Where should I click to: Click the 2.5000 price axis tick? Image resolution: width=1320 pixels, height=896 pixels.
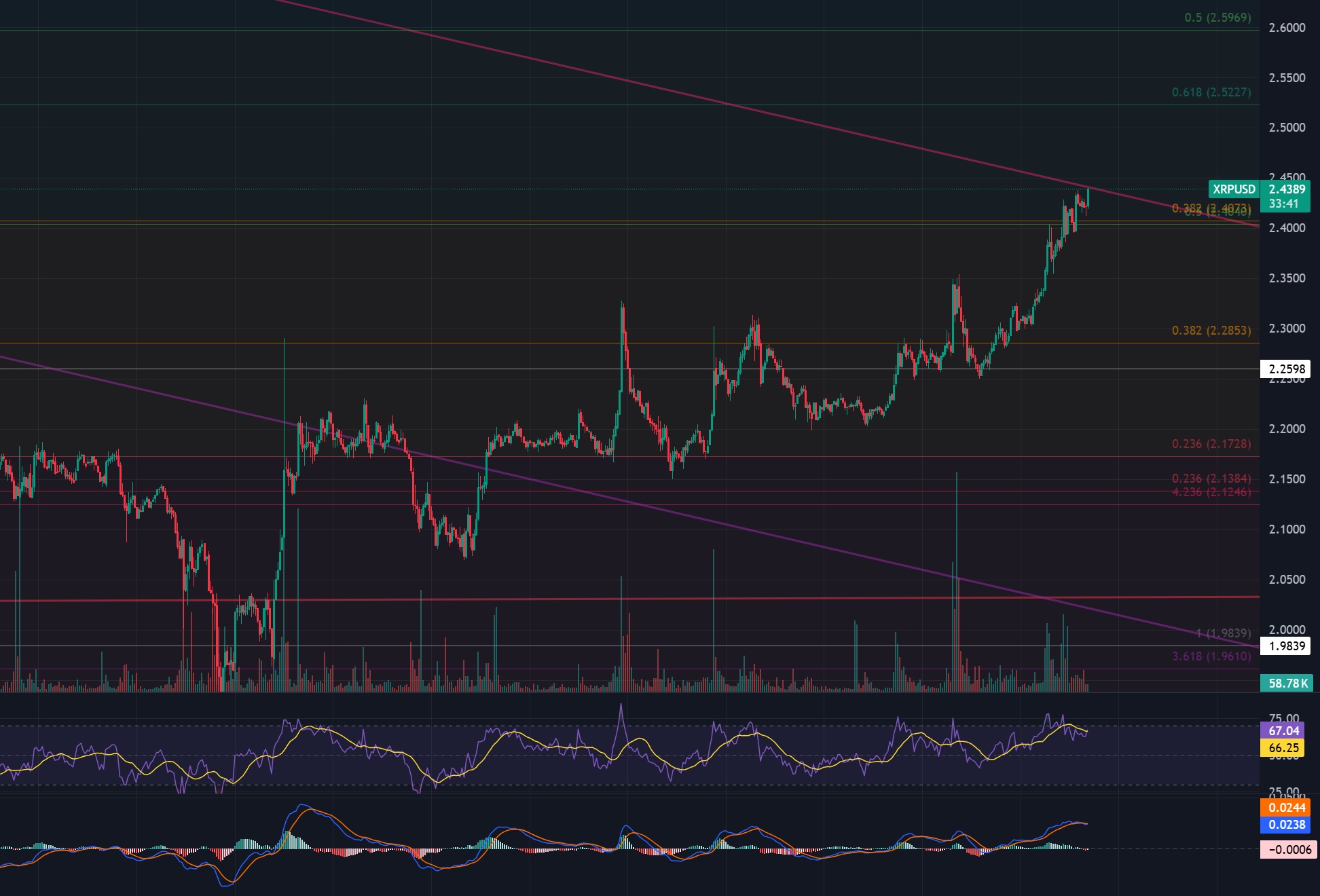[1287, 128]
